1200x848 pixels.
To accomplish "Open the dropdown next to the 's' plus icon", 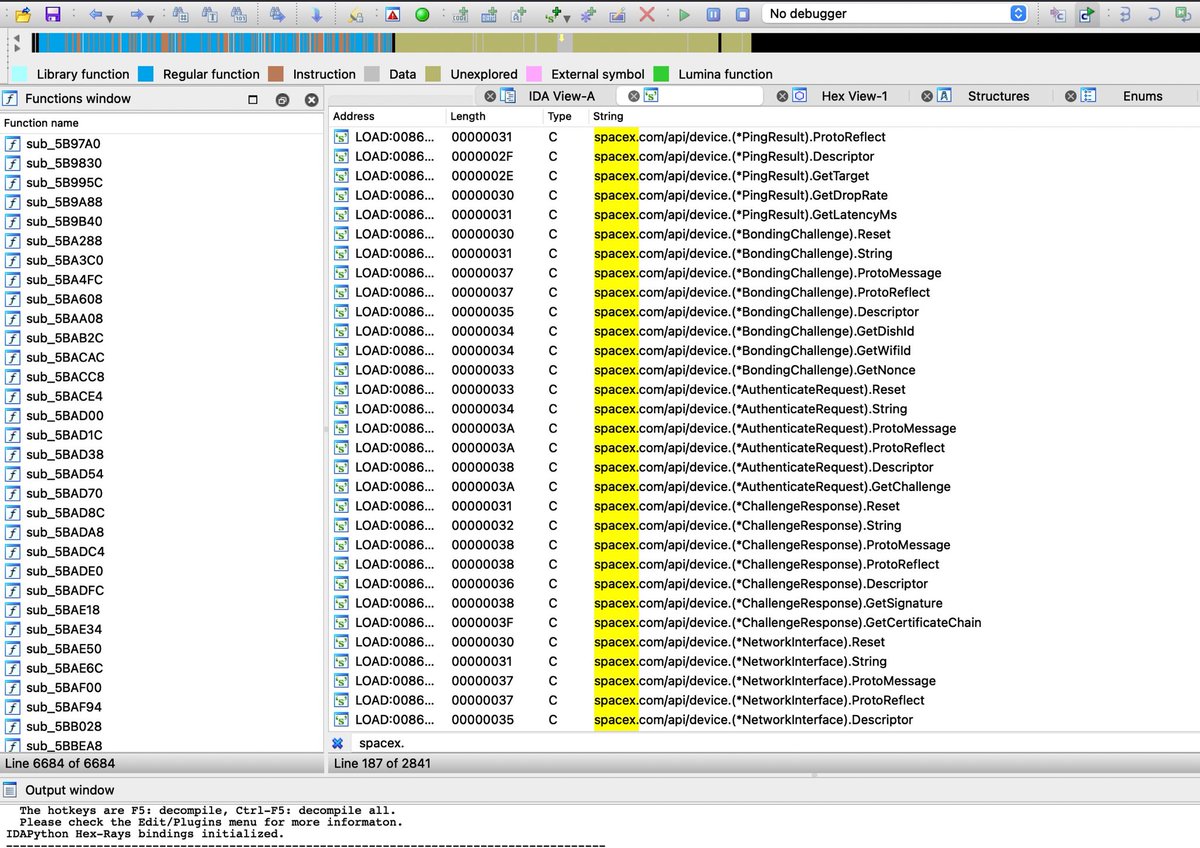I will tap(566, 17).
